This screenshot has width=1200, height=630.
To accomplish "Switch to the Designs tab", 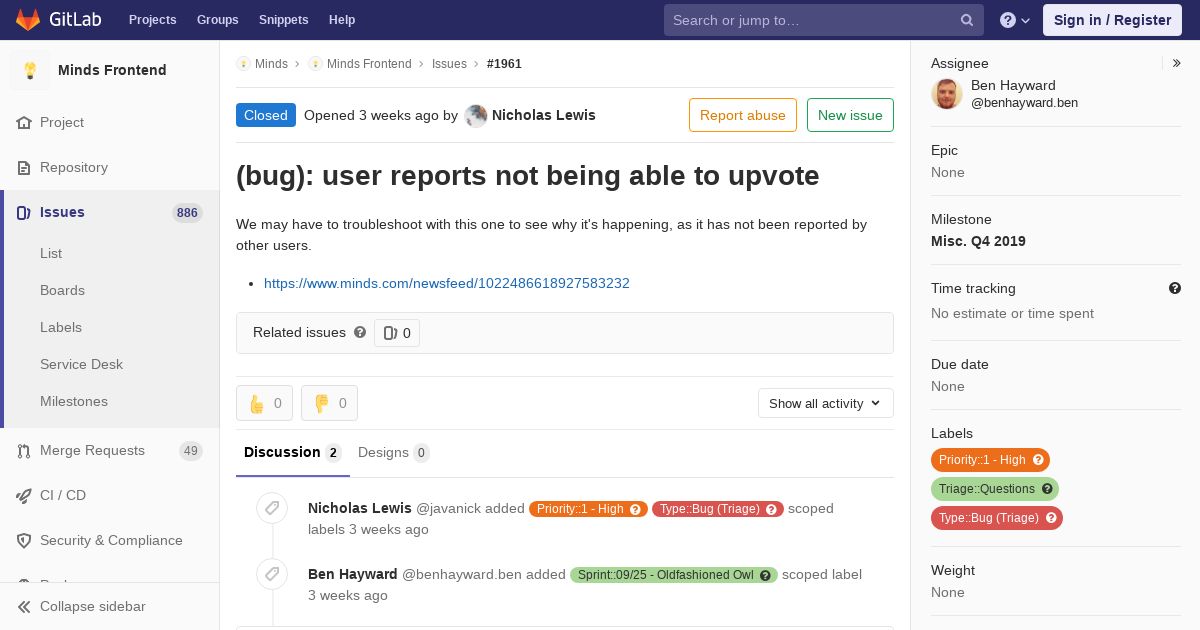I will (x=394, y=452).
